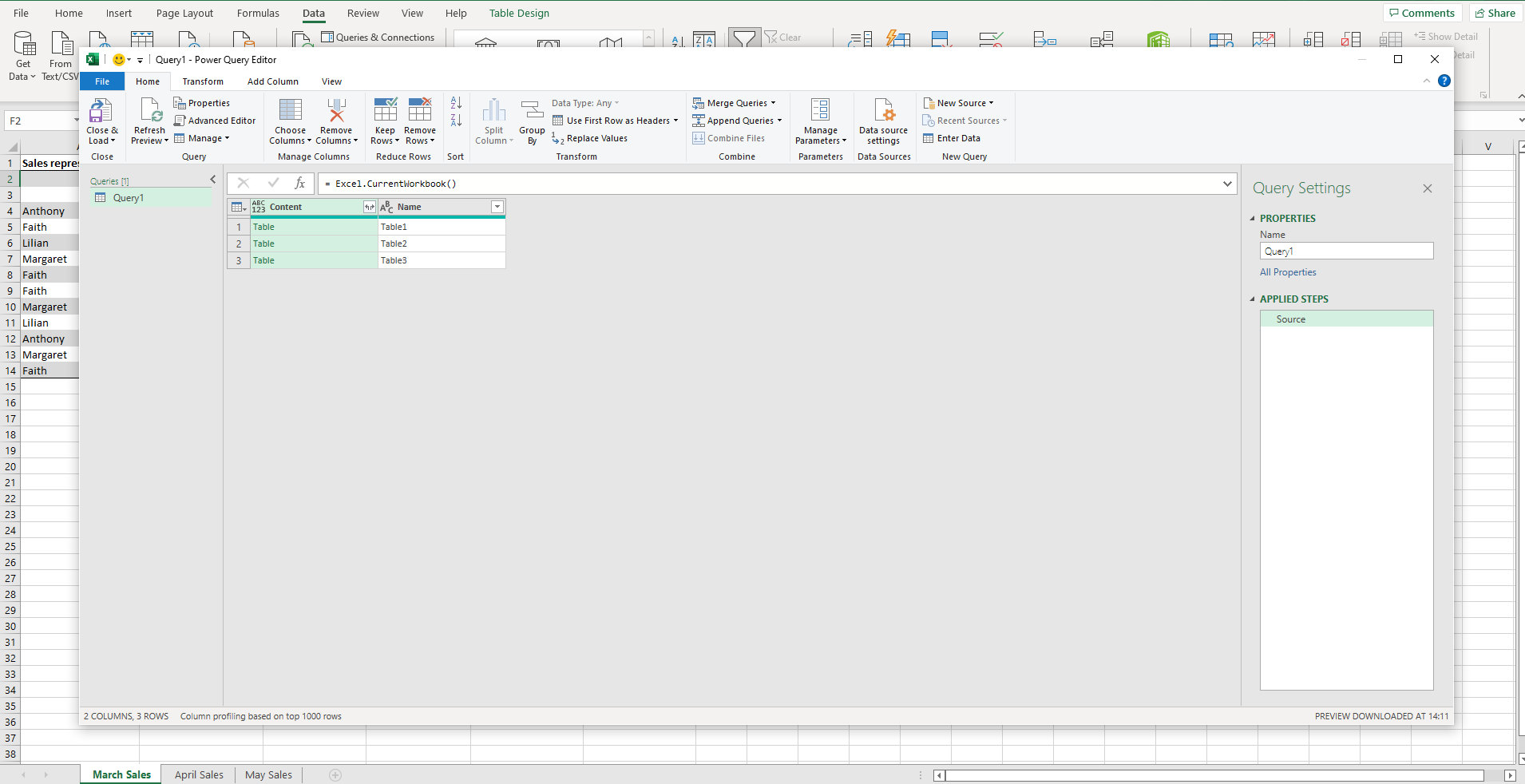1525x784 pixels.
Task: Open the April Sales sheet tab
Action: [198, 774]
